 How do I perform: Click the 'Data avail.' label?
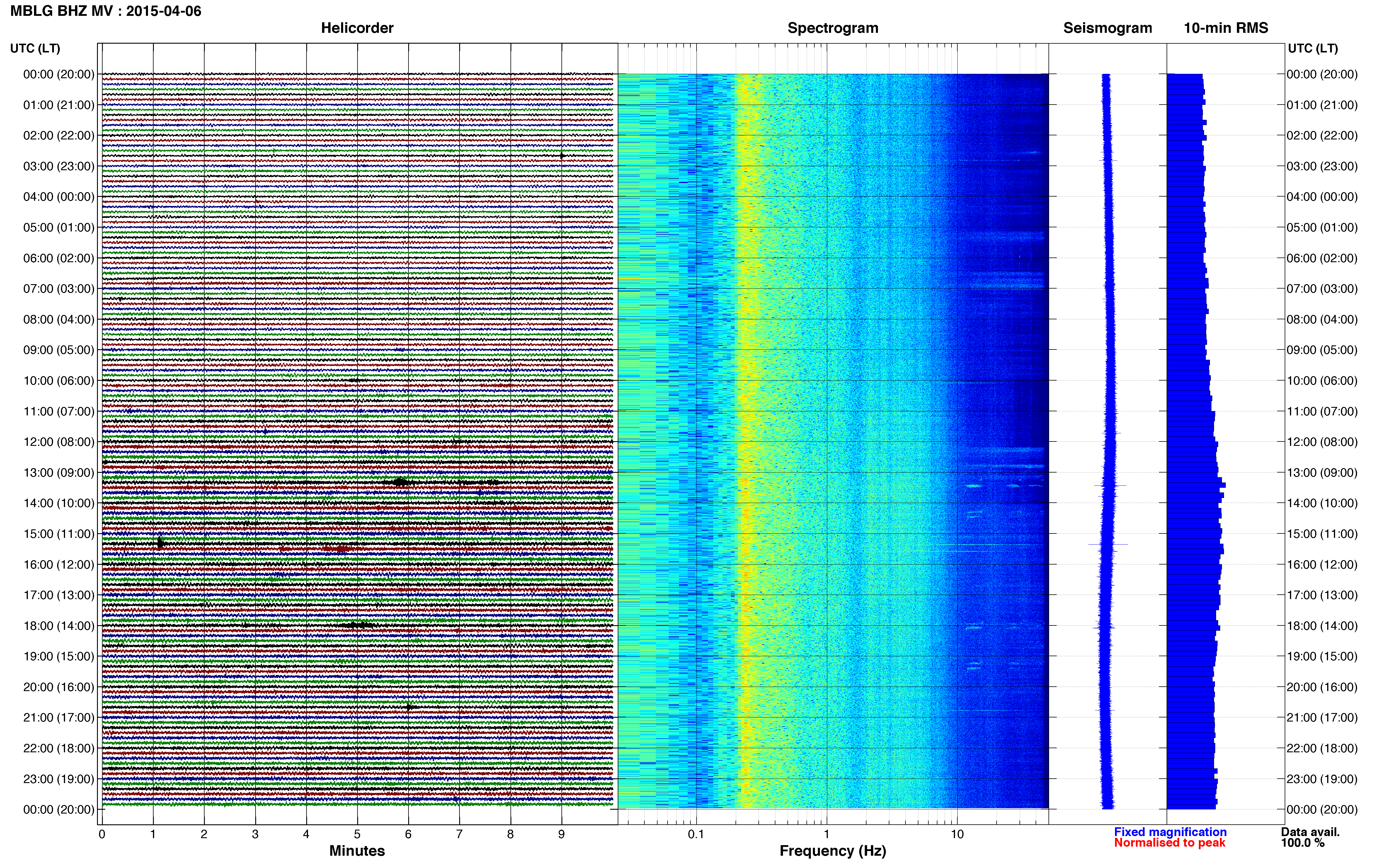[1310, 832]
